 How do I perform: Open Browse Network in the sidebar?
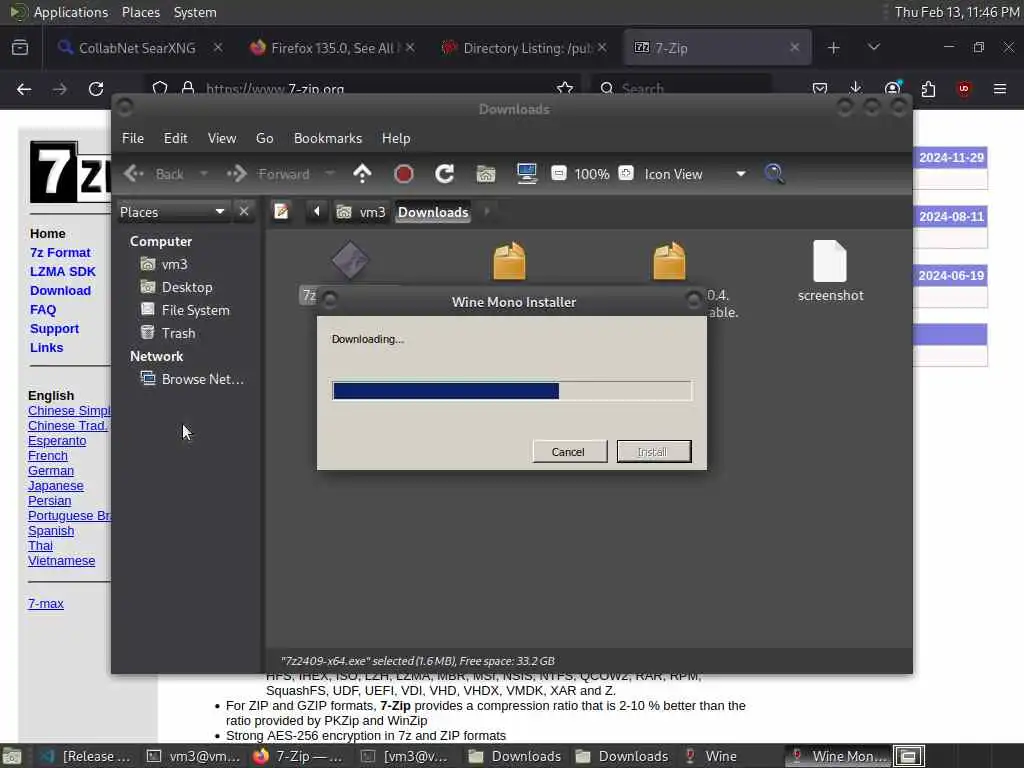(202, 379)
